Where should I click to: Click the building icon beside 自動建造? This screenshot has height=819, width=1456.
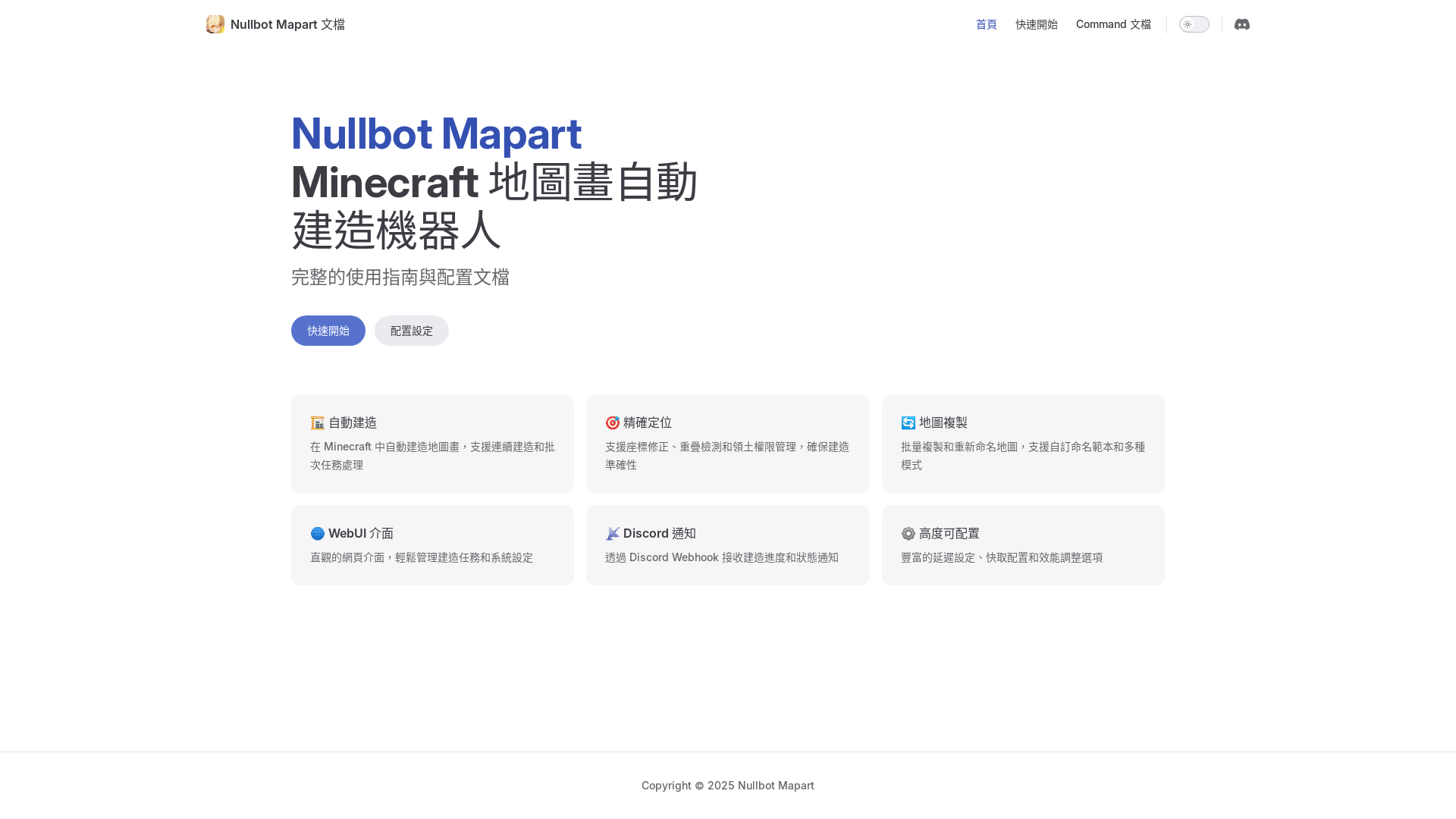coord(318,422)
